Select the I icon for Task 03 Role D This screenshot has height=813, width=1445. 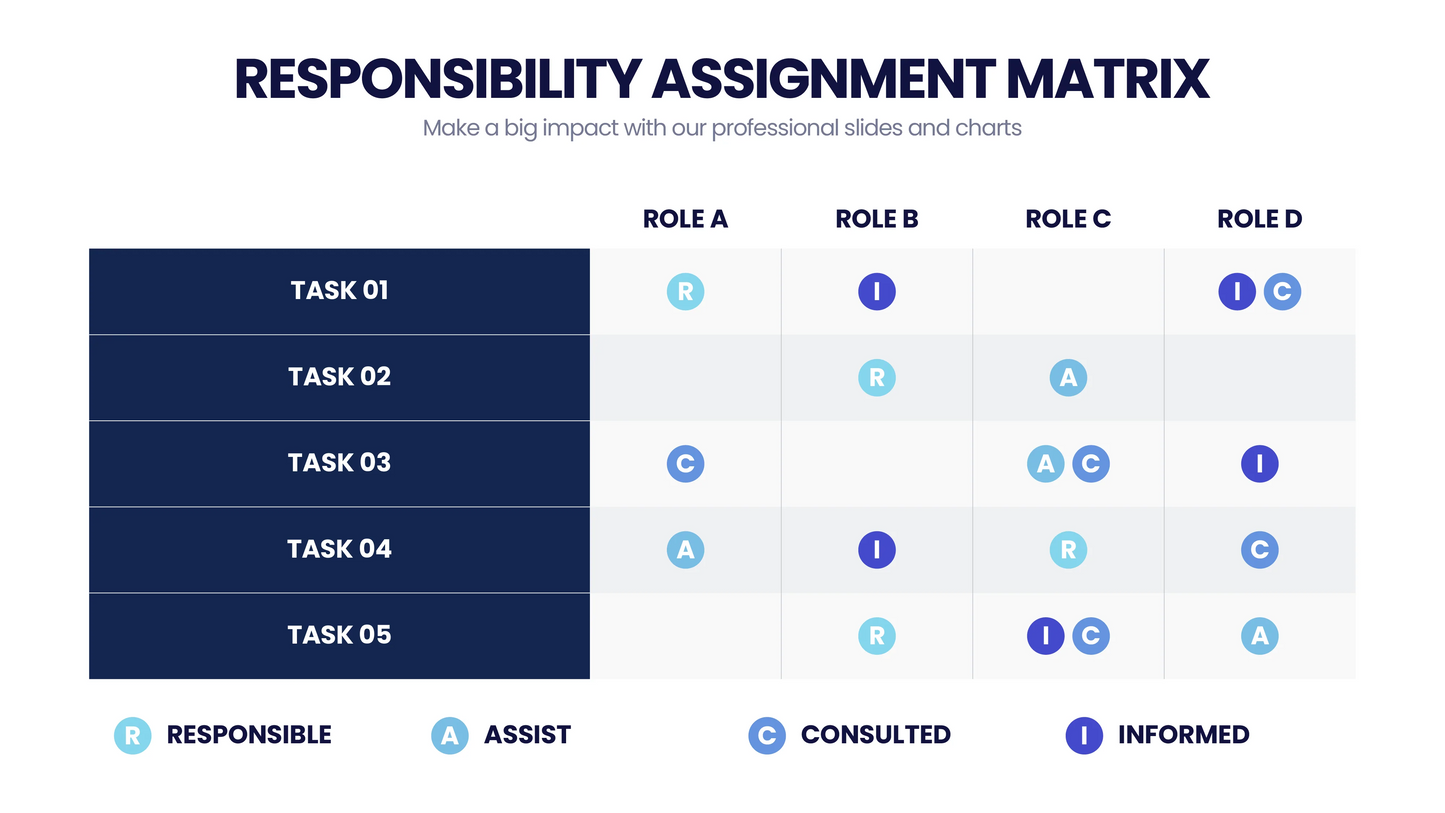1259,463
